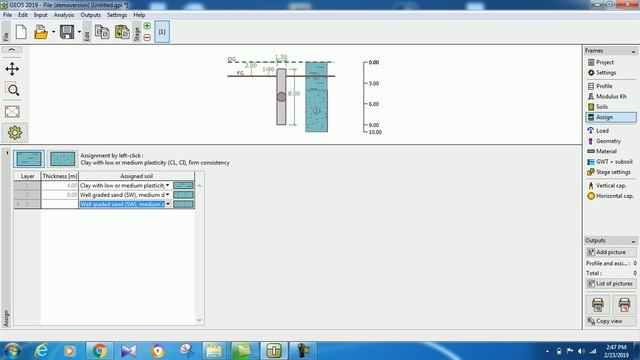Create a new file with blank page icon
This screenshot has height=360, width=640.
tap(21, 32)
